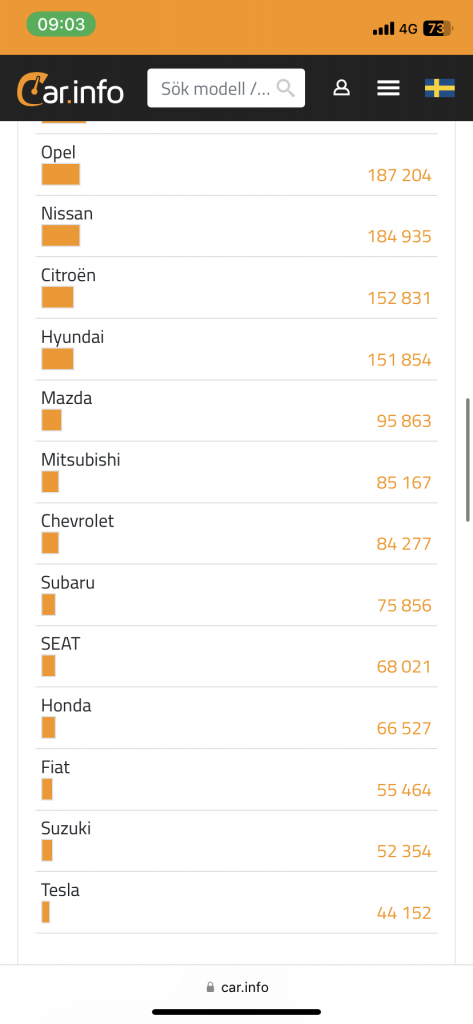Tap the magnifying glass search icon
The height and width of the screenshot is (1024, 473).
click(285, 88)
